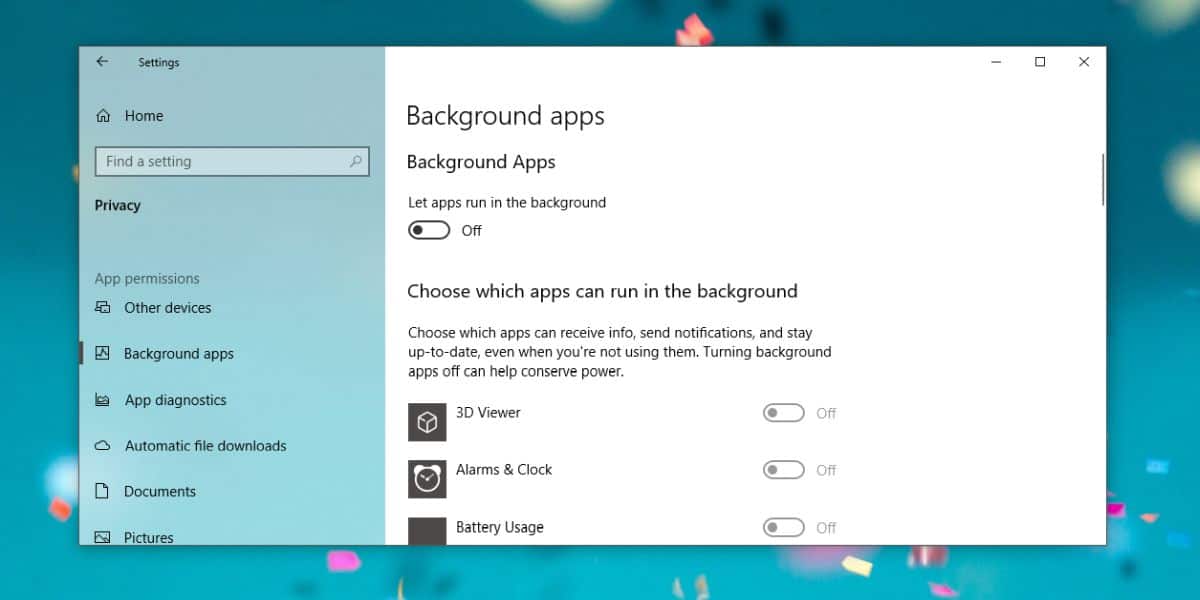The width and height of the screenshot is (1200, 600).
Task: Click the vertical scrollbar of settings page
Action: click(1103, 180)
